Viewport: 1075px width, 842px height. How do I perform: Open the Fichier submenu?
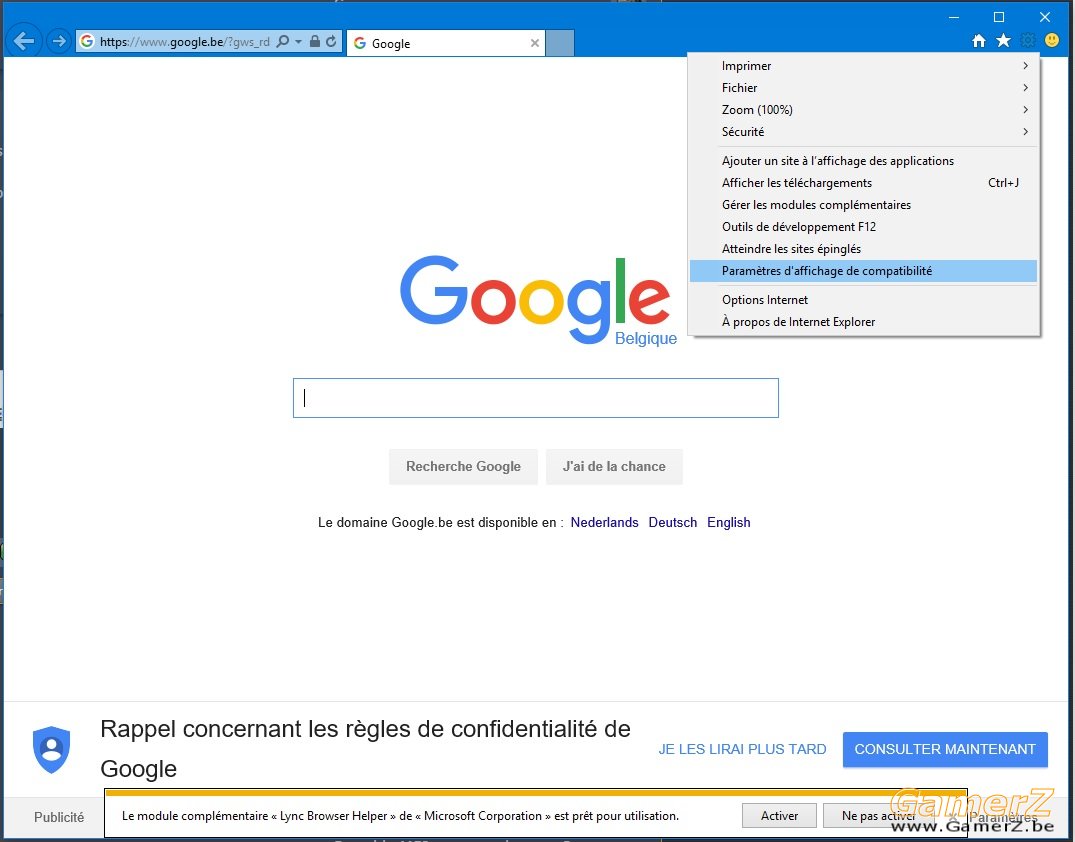pos(863,88)
